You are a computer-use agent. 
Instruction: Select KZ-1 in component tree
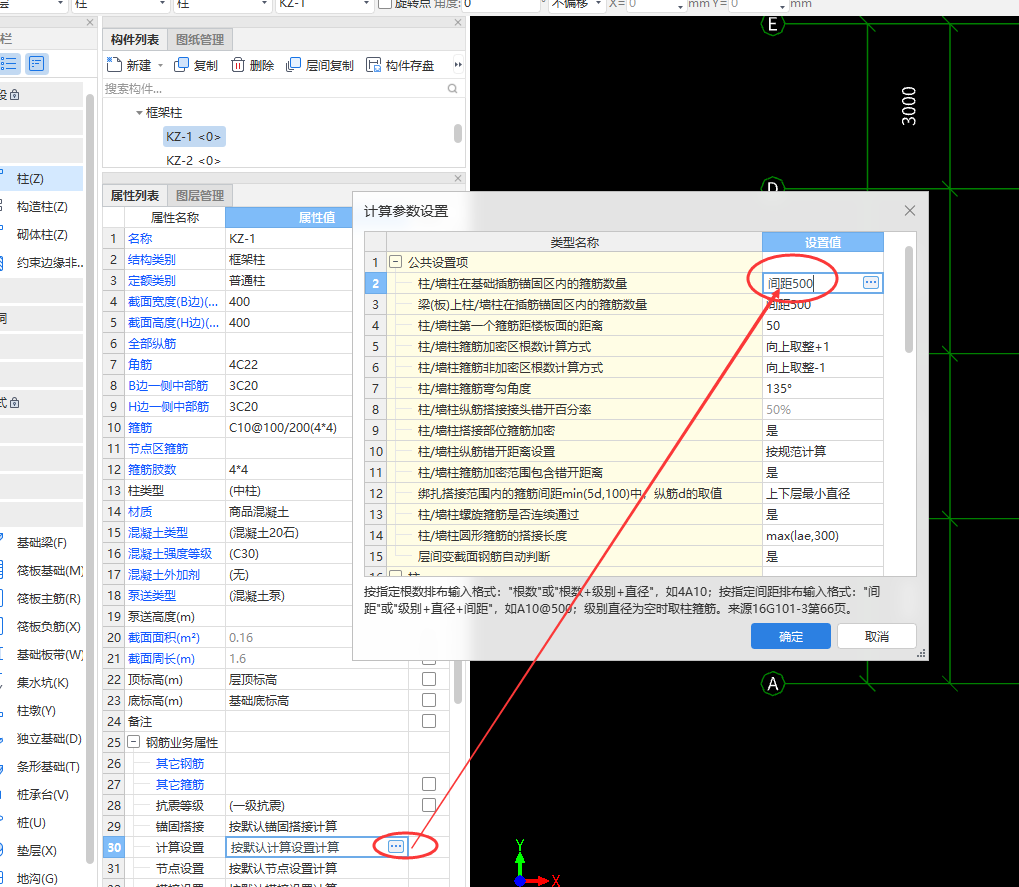click(193, 136)
